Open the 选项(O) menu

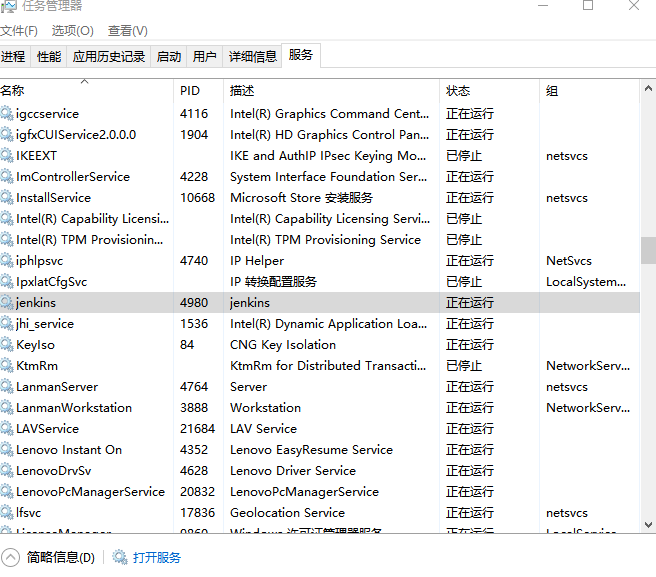[x=72, y=31]
